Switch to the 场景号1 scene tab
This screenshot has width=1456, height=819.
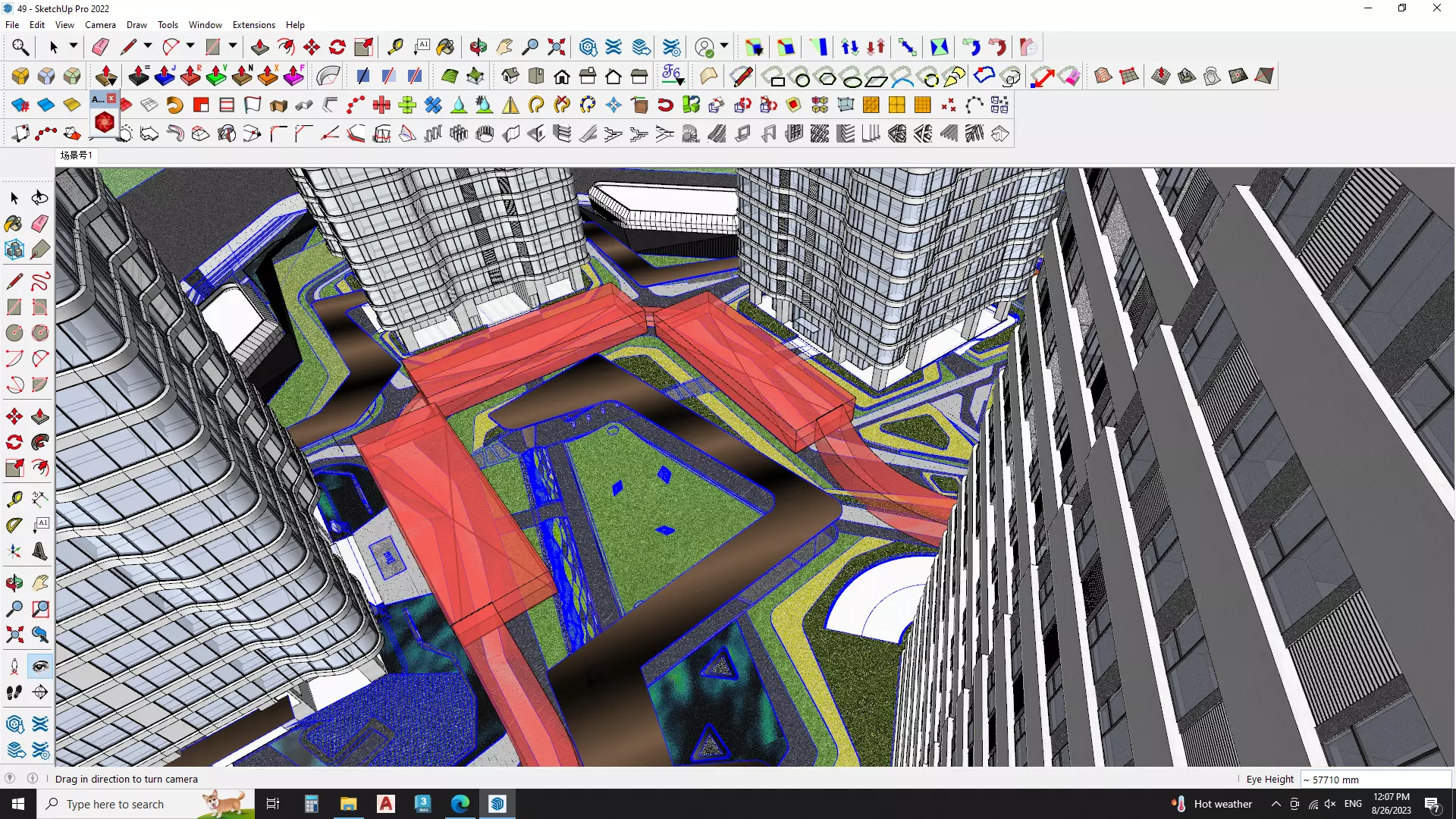(76, 155)
